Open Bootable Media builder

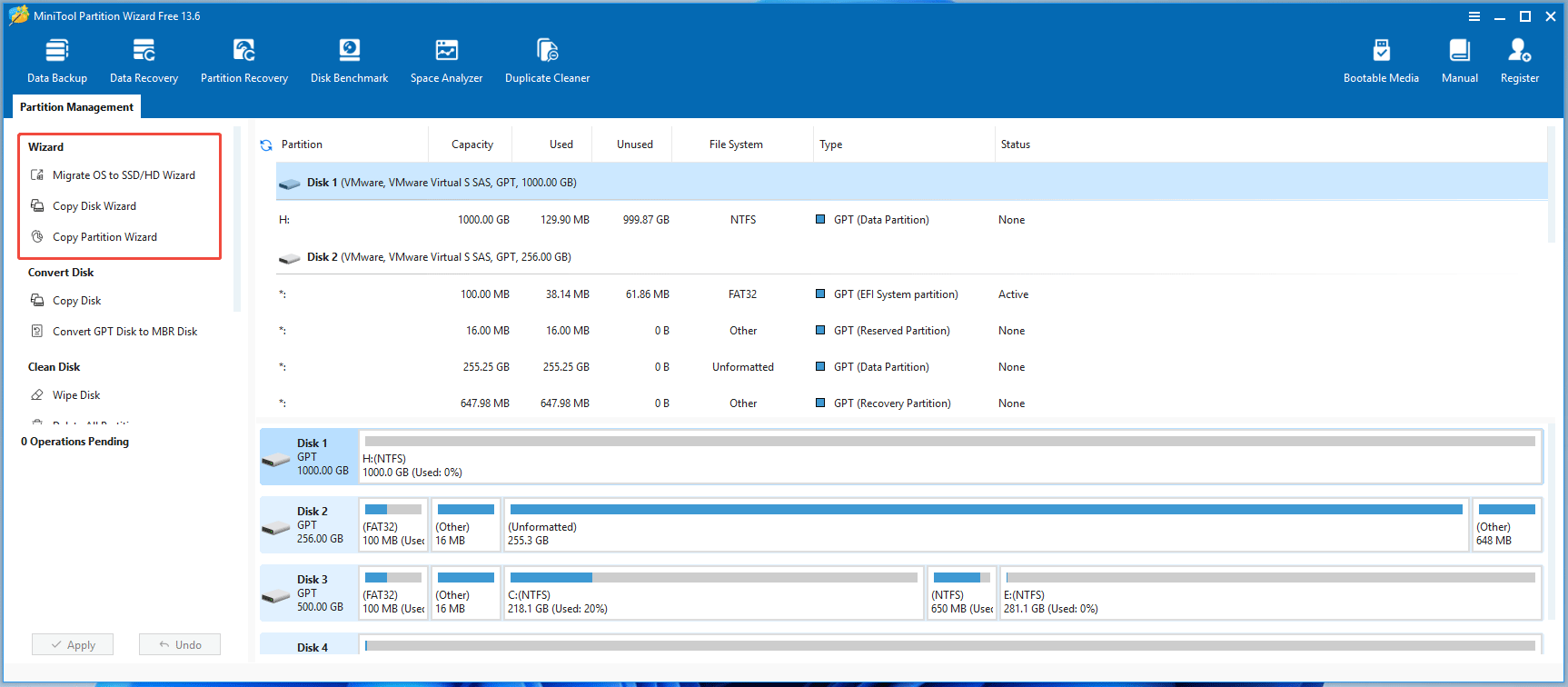tap(1381, 61)
